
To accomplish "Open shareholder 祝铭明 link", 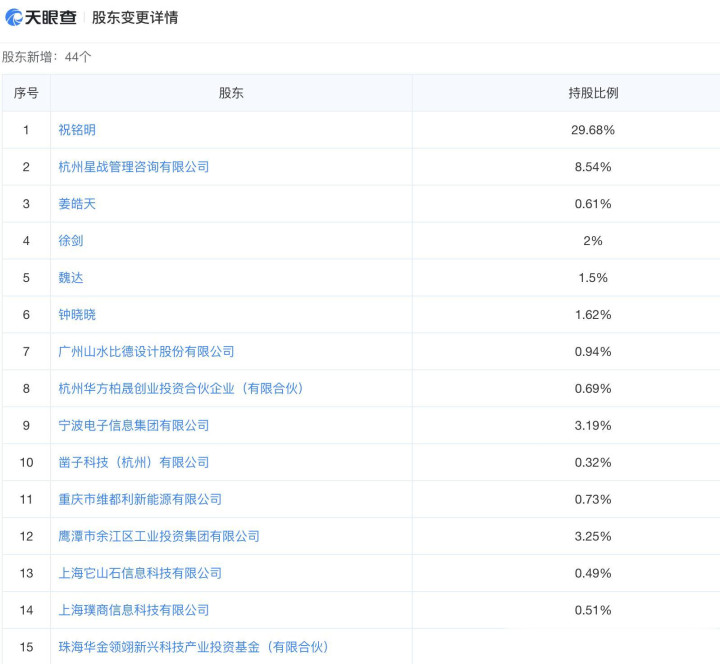I will (x=77, y=130).
